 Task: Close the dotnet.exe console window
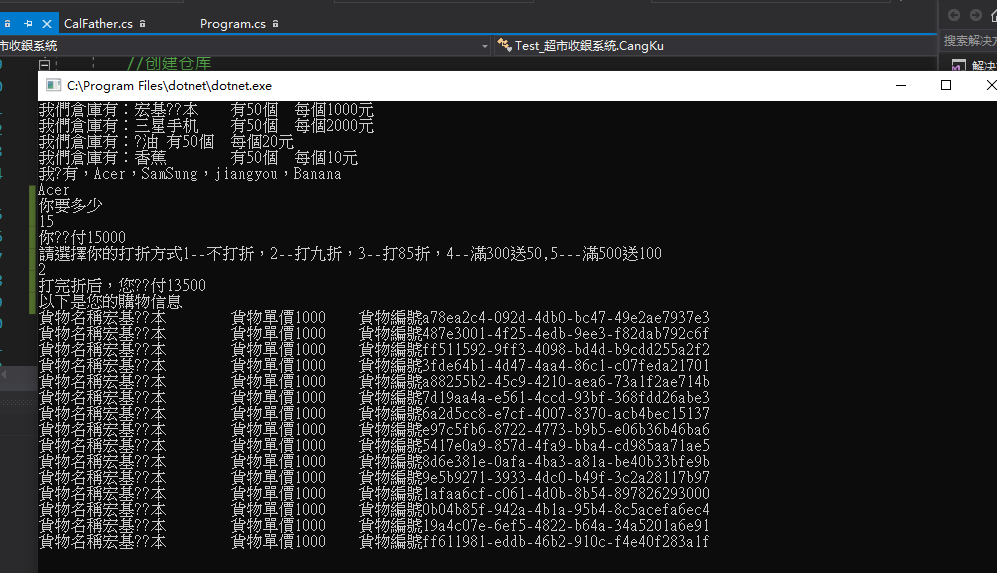990,85
